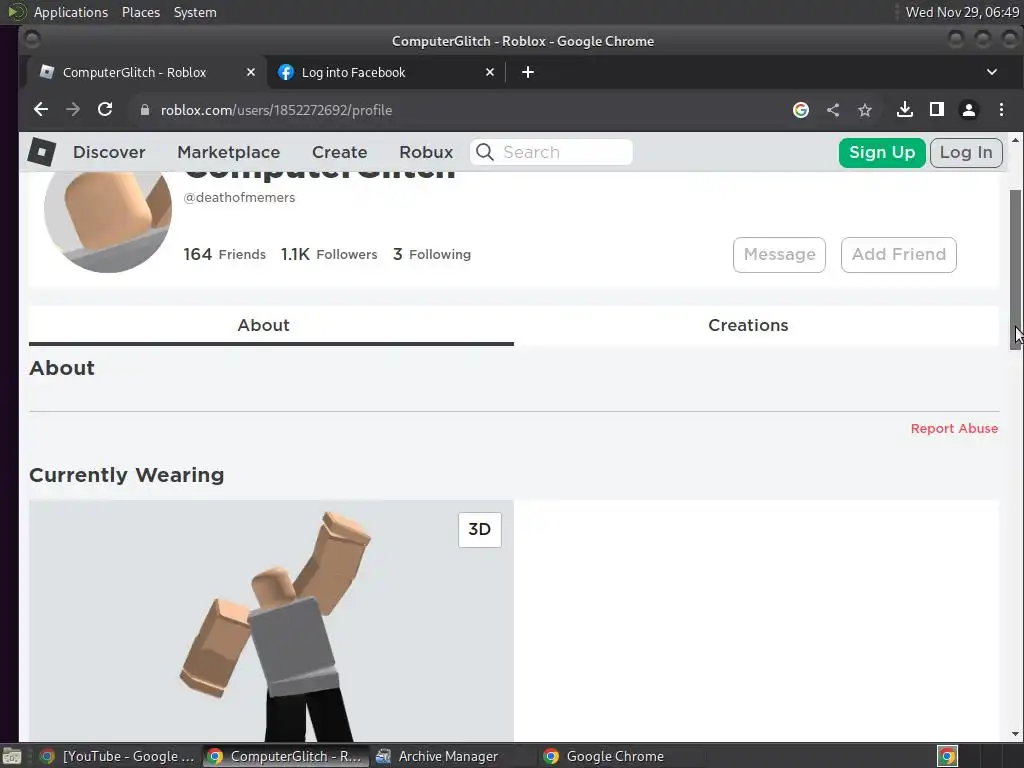Switch to the Creations tab
Screen dimensions: 1024x768
[748, 325]
